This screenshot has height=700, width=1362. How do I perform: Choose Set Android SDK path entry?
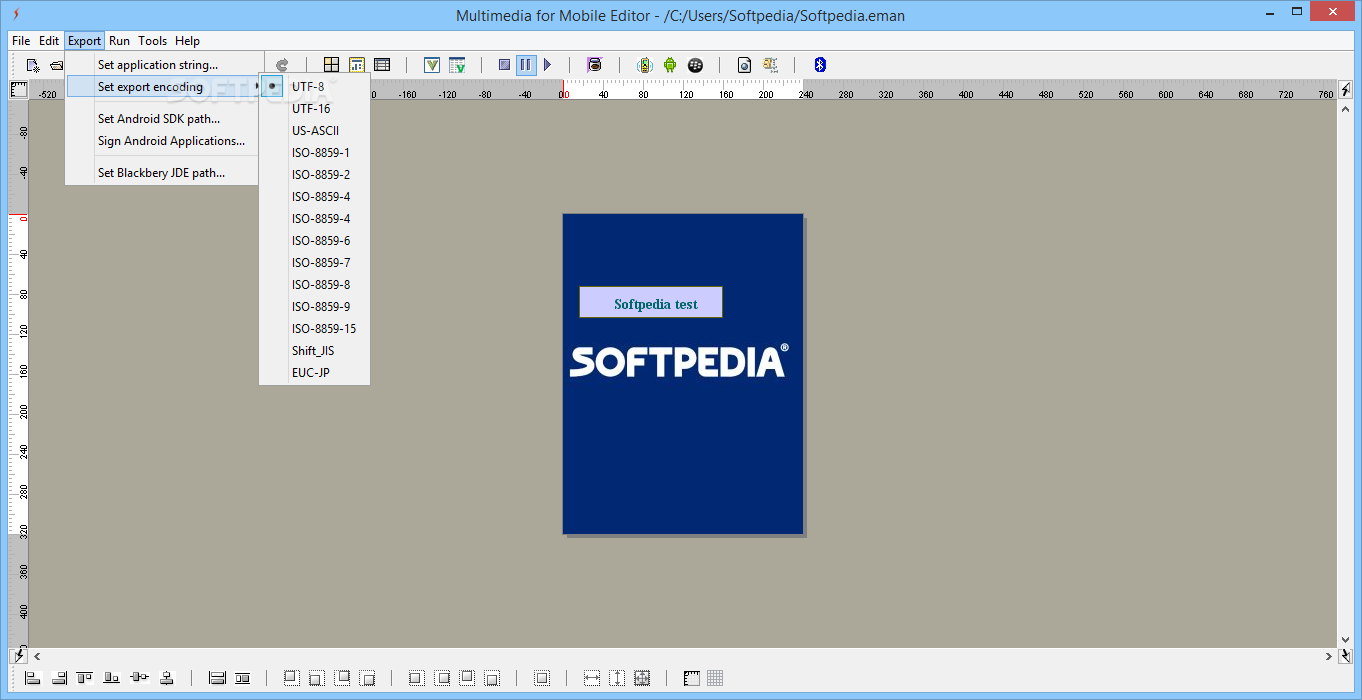coord(163,119)
